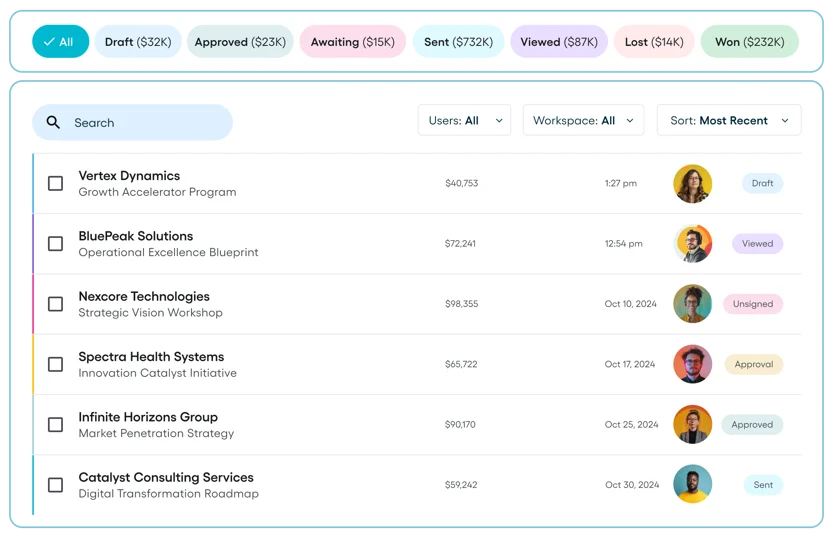
Task: Switch to the Sent ($732K) filter tab
Action: click(x=458, y=42)
